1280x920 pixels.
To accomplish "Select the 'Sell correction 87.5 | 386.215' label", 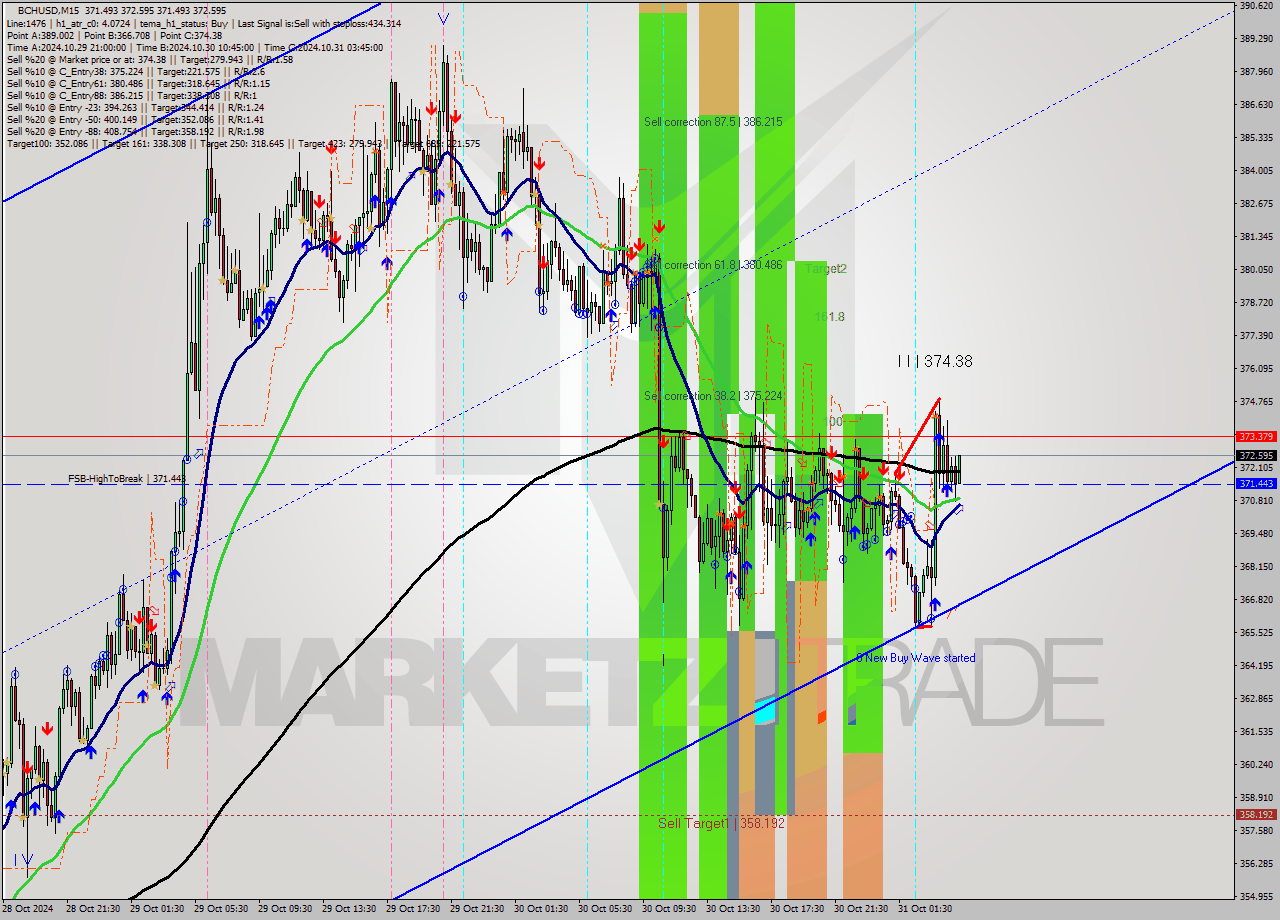I will (713, 121).
